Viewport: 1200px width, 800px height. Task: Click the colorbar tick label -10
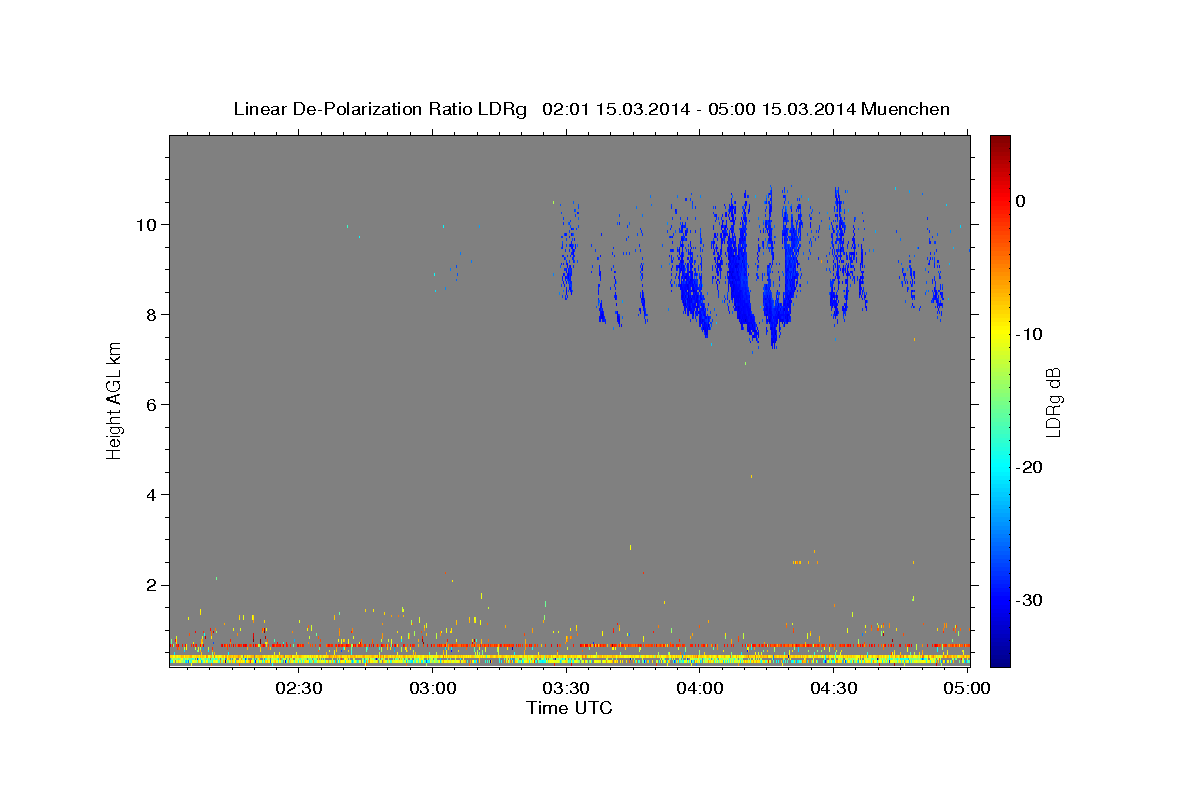tap(1029, 334)
